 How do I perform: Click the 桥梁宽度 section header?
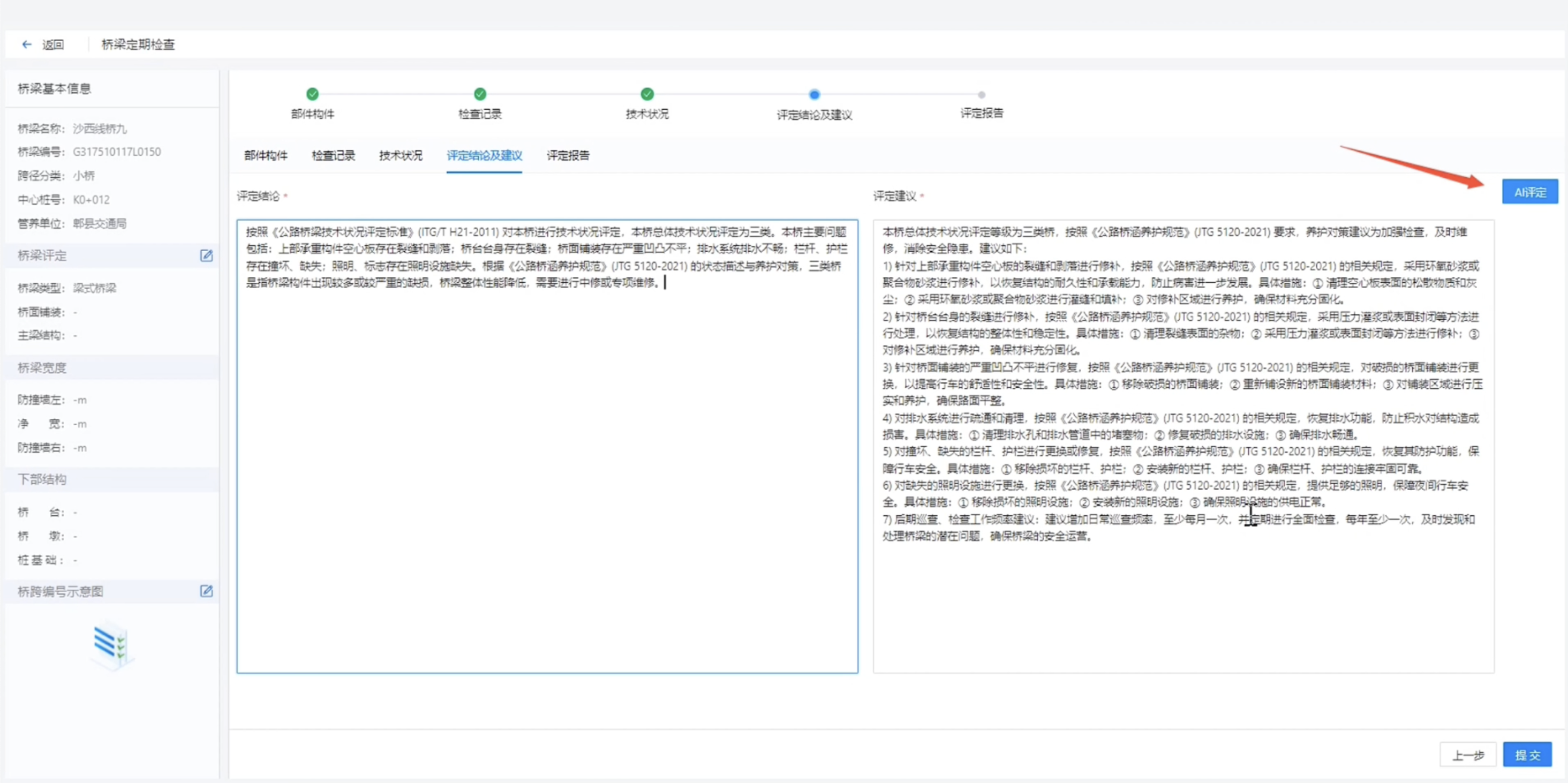coord(43,368)
